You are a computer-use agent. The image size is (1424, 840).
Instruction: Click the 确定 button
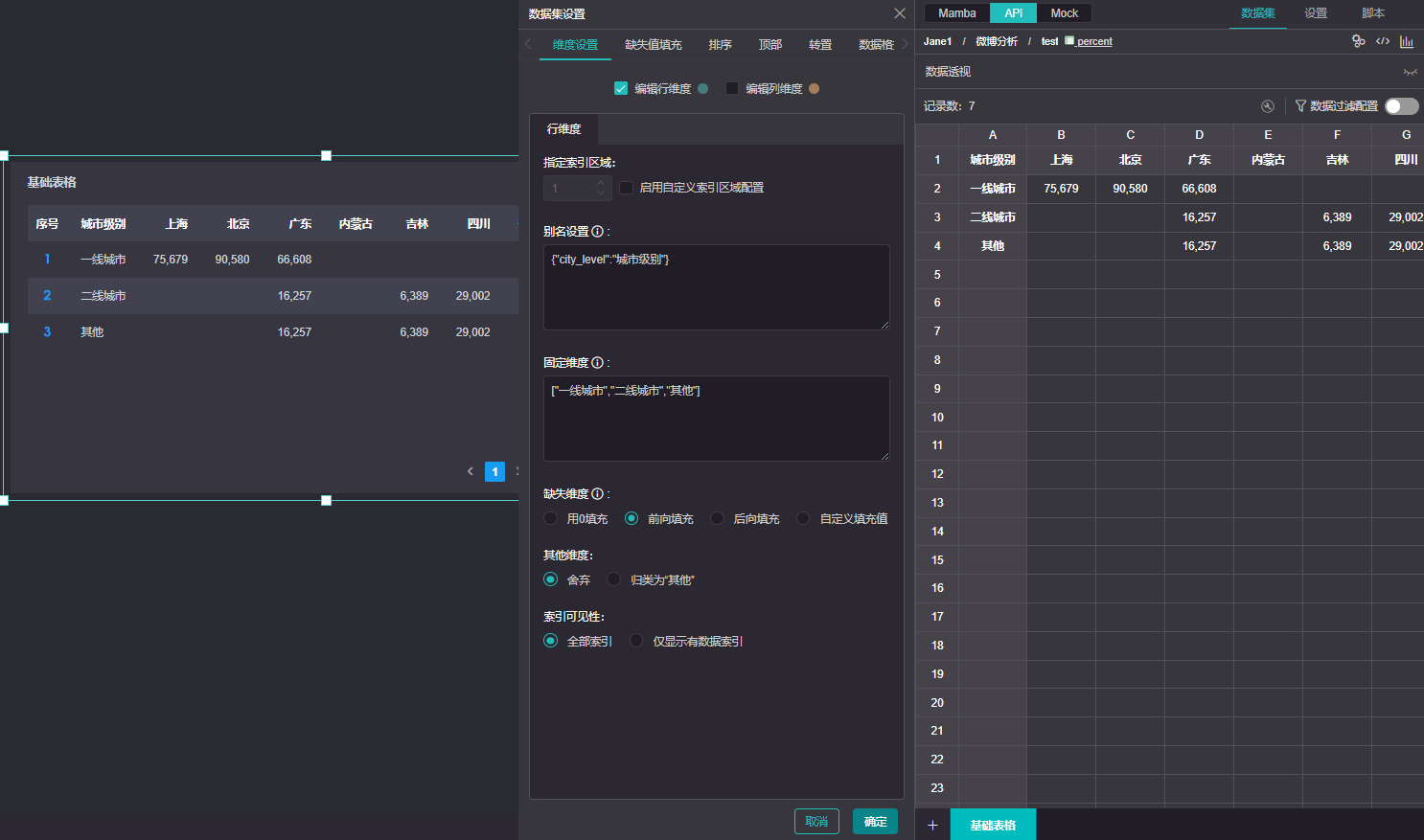(x=875, y=822)
